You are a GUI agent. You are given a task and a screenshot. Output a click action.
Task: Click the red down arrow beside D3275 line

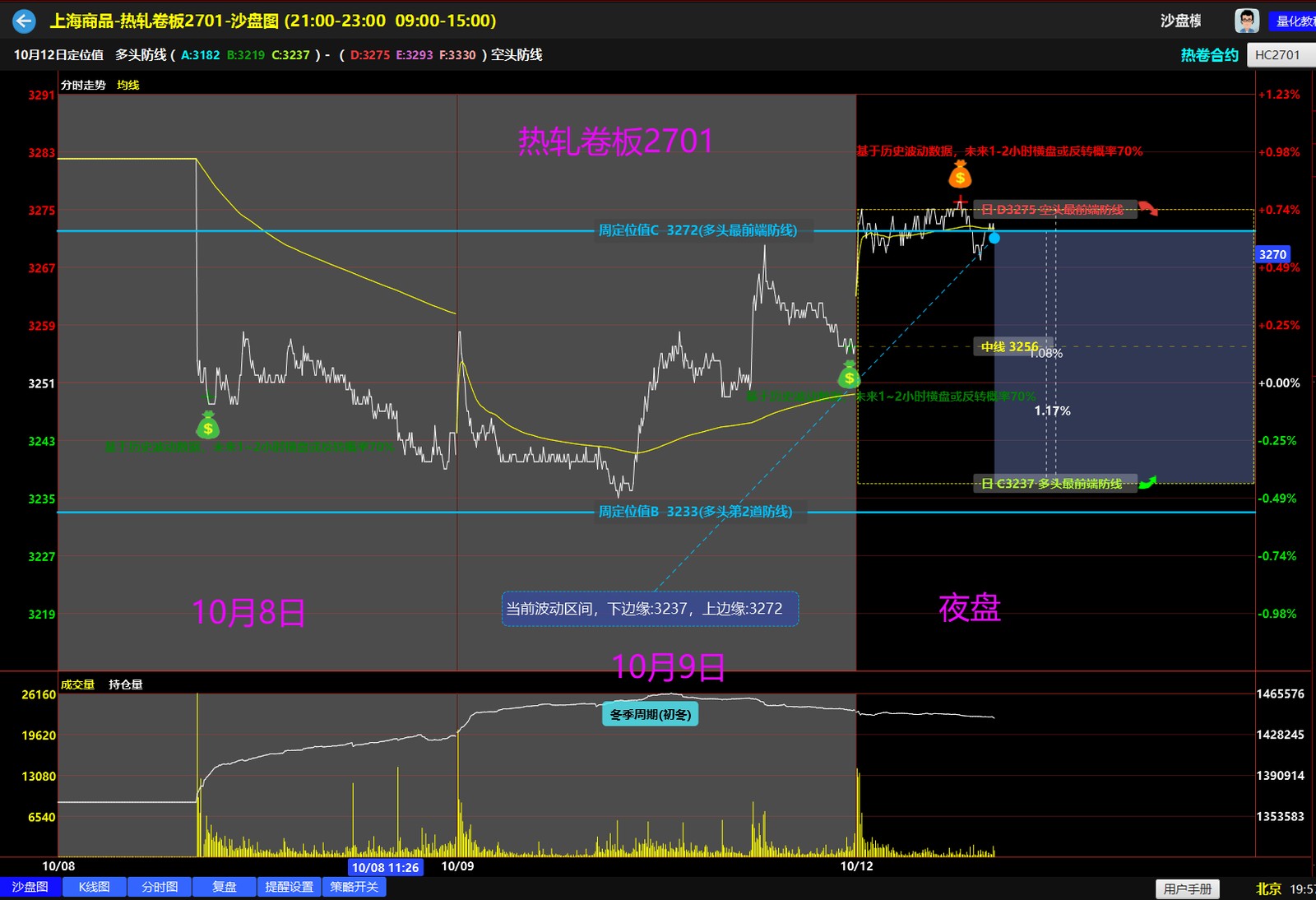pyautogui.click(x=1148, y=209)
